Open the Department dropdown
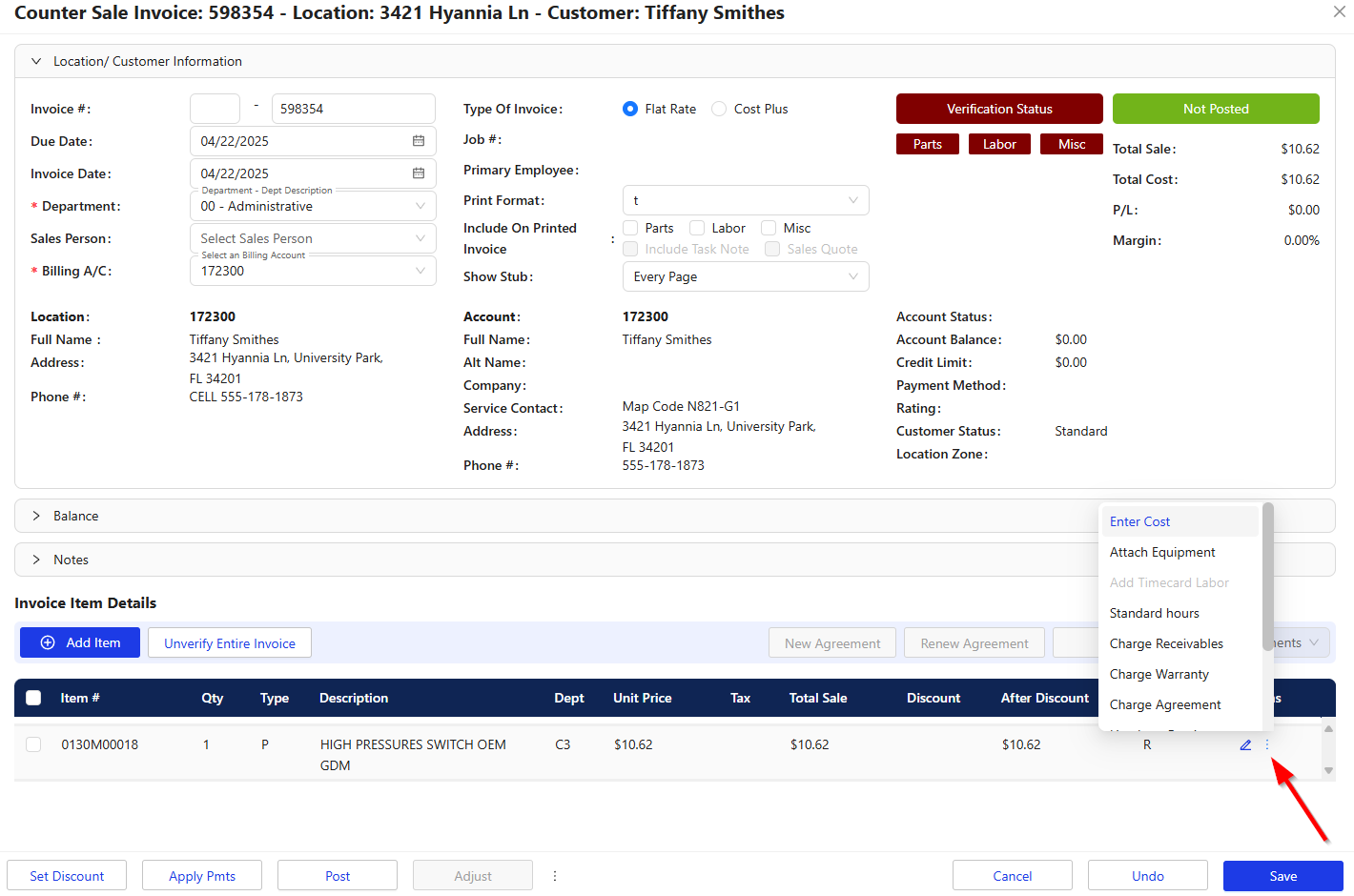 click(x=313, y=206)
